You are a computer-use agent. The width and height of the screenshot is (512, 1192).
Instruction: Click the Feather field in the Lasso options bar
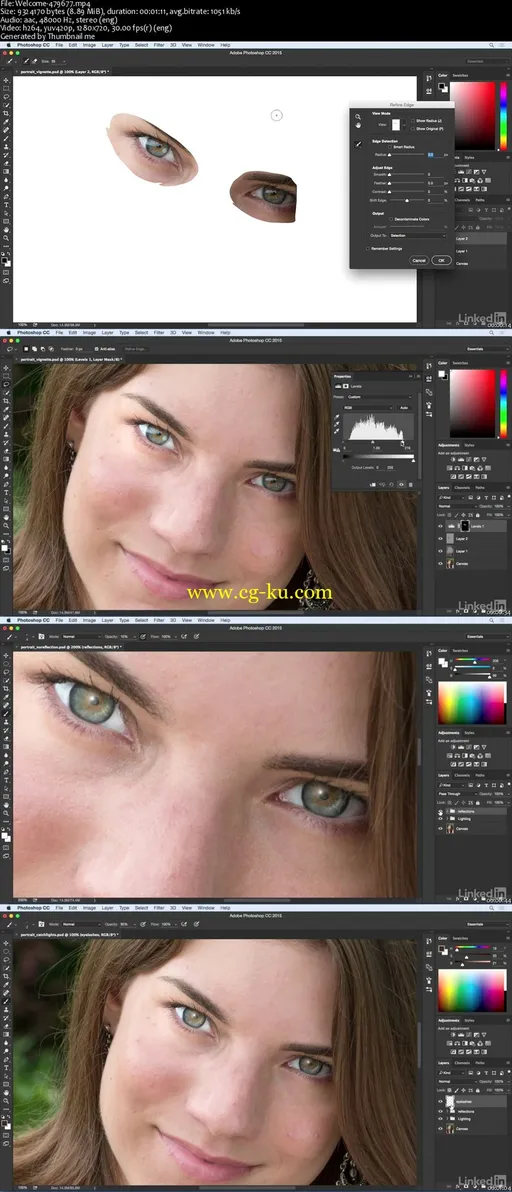click(82, 349)
